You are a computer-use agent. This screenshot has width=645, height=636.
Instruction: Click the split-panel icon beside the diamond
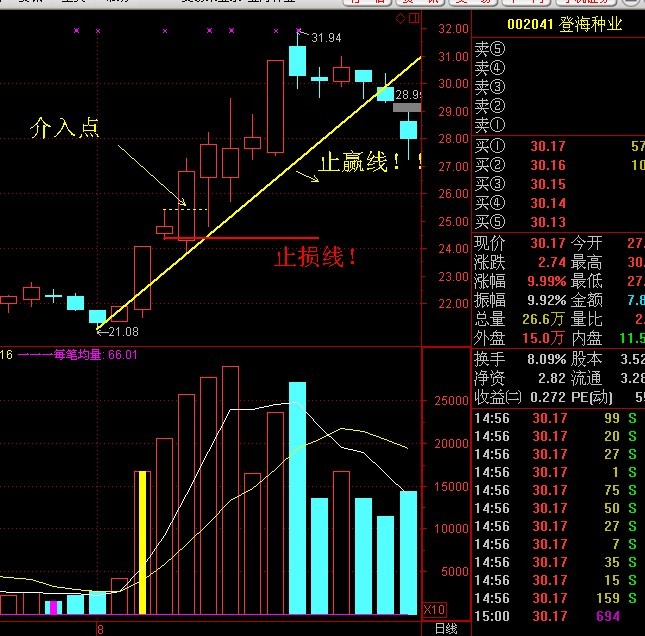pos(414,18)
